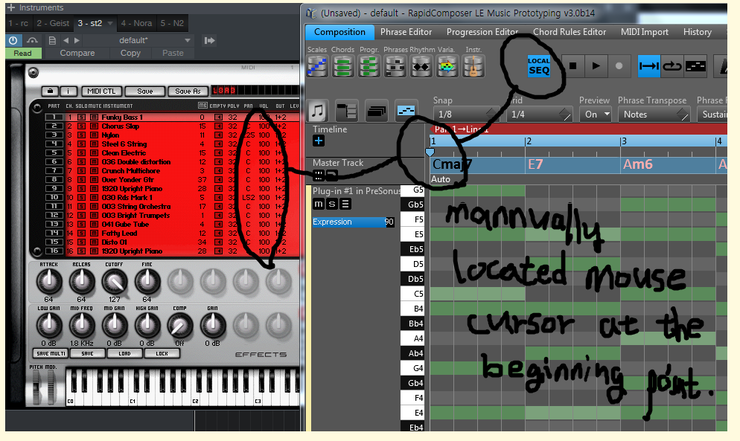
Task: Click the send-arrow icon next to presets
Action: point(210,41)
